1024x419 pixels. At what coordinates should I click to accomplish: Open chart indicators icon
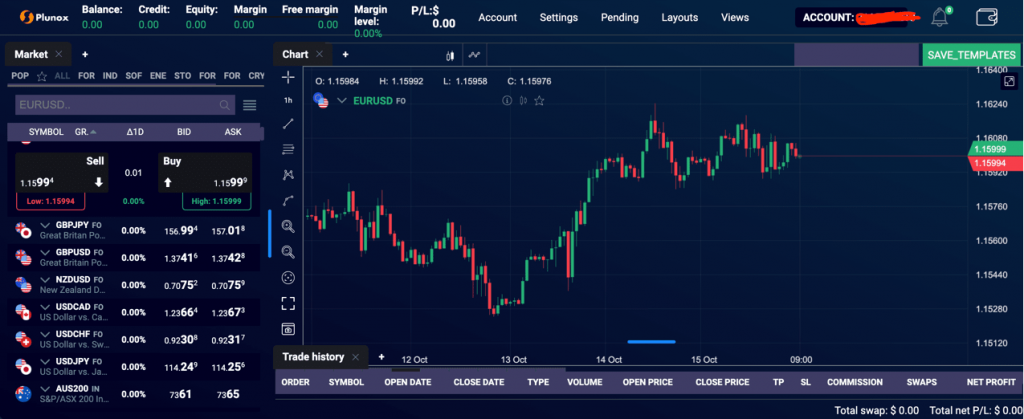[474, 55]
